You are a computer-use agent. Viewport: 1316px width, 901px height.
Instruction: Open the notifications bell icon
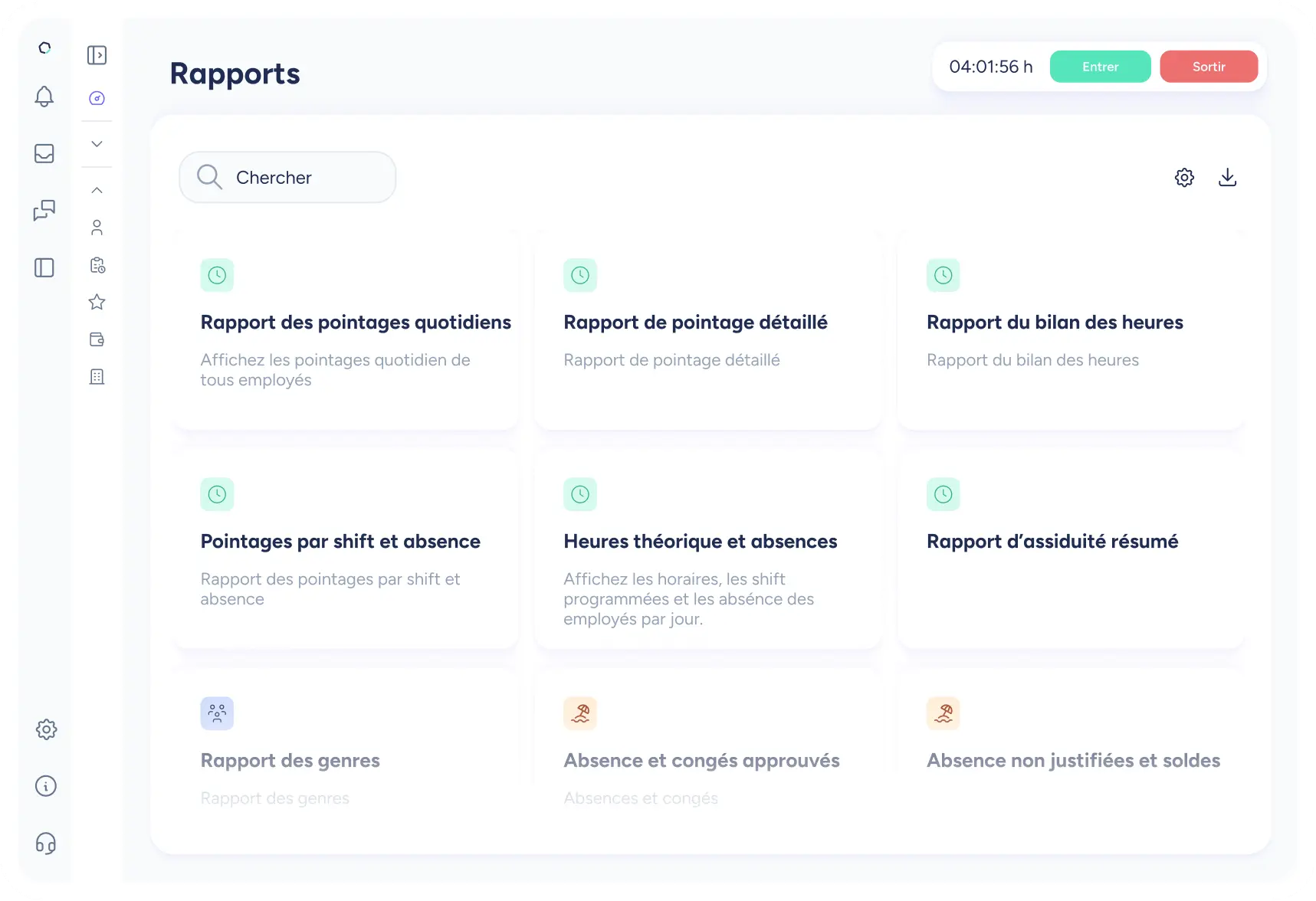[x=44, y=97]
